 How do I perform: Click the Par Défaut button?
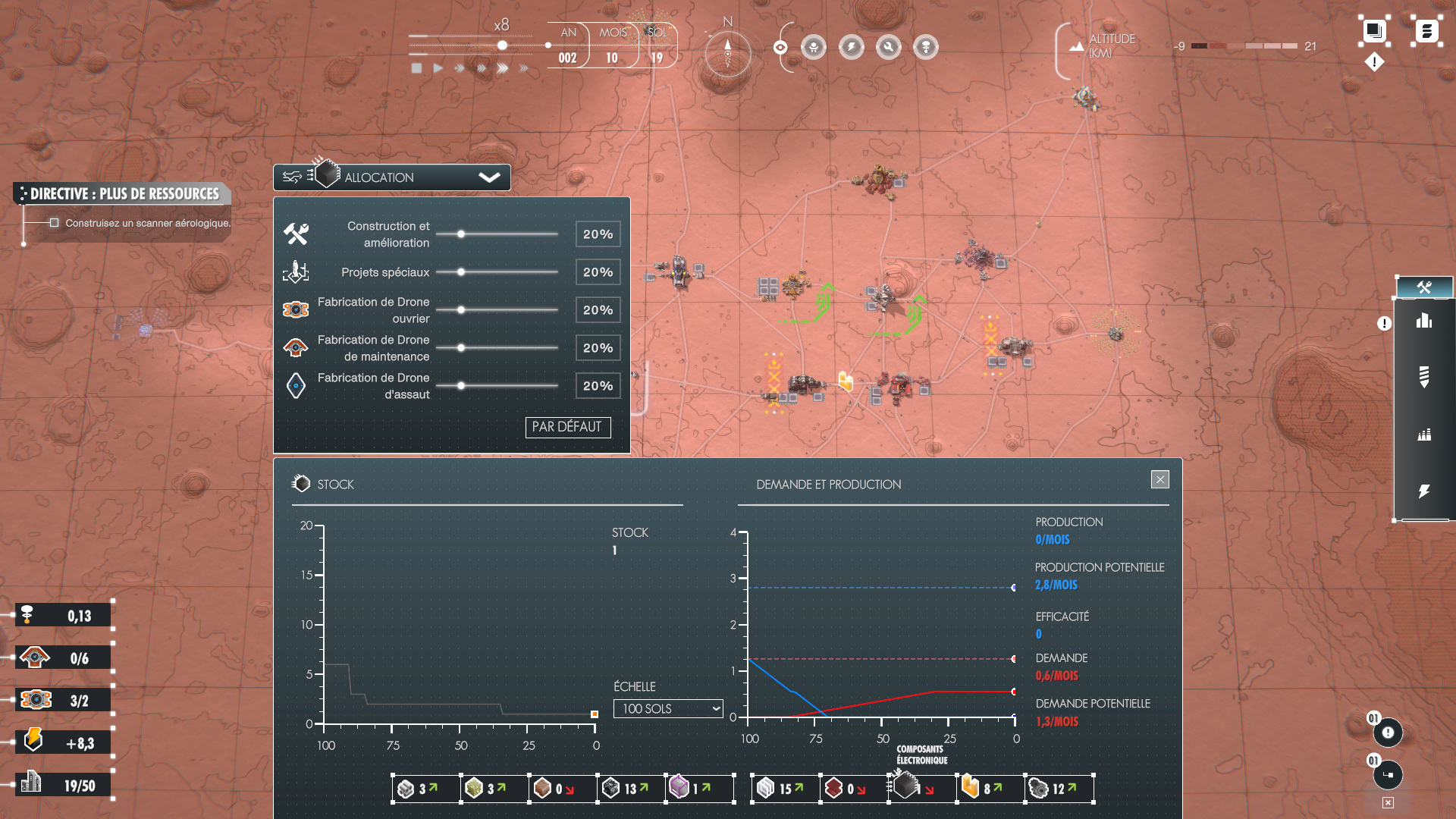click(x=567, y=427)
